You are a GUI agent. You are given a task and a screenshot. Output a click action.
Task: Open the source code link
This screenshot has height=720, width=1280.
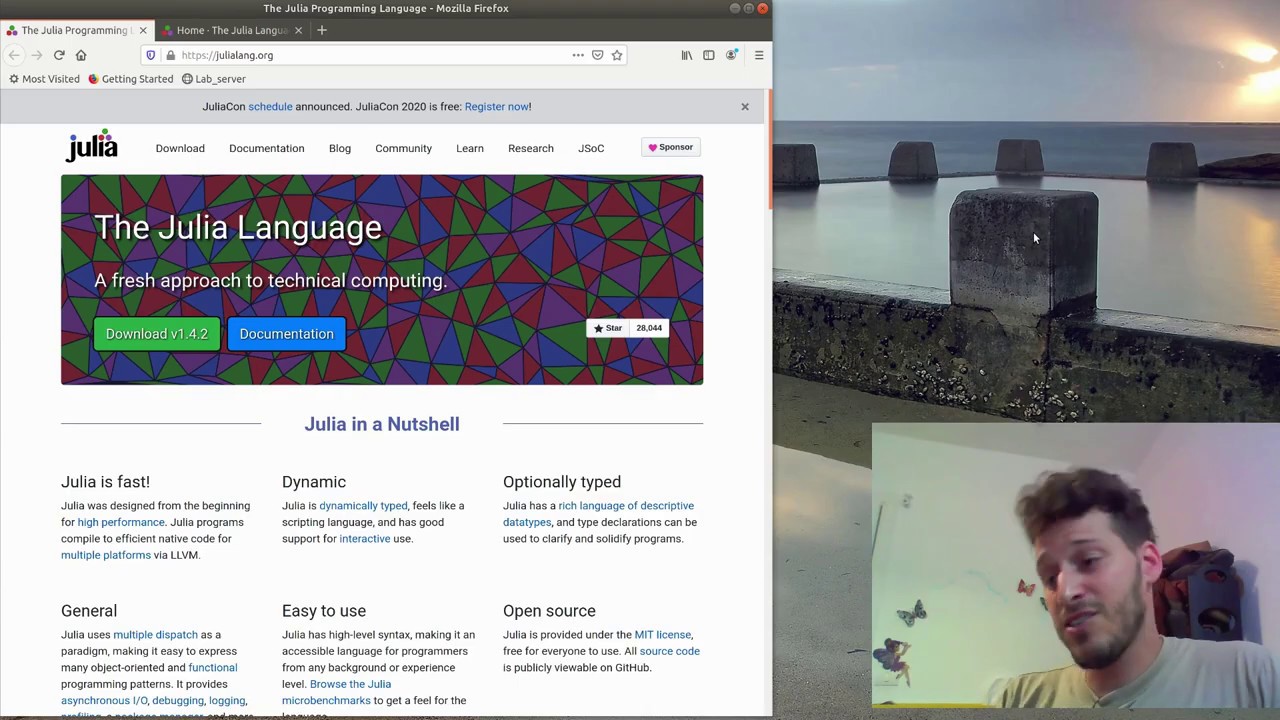(x=670, y=651)
